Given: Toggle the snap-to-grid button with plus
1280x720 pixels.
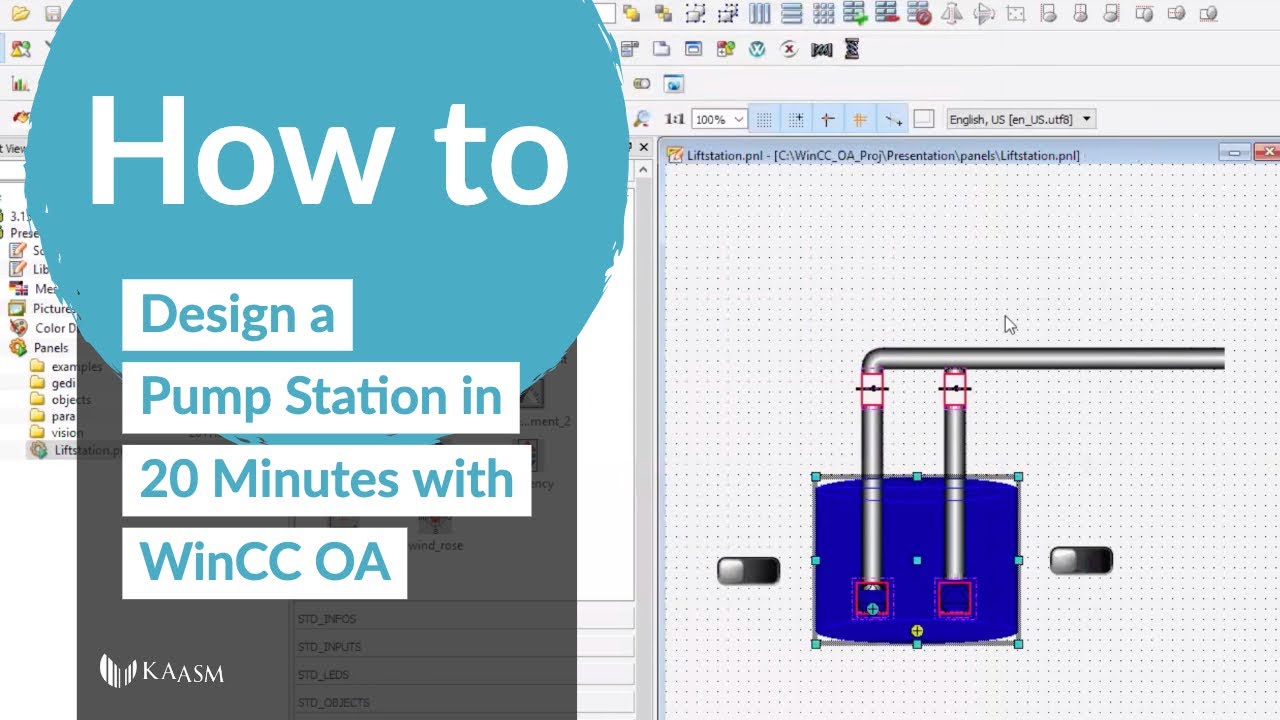Looking at the screenshot, I should pos(796,119).
